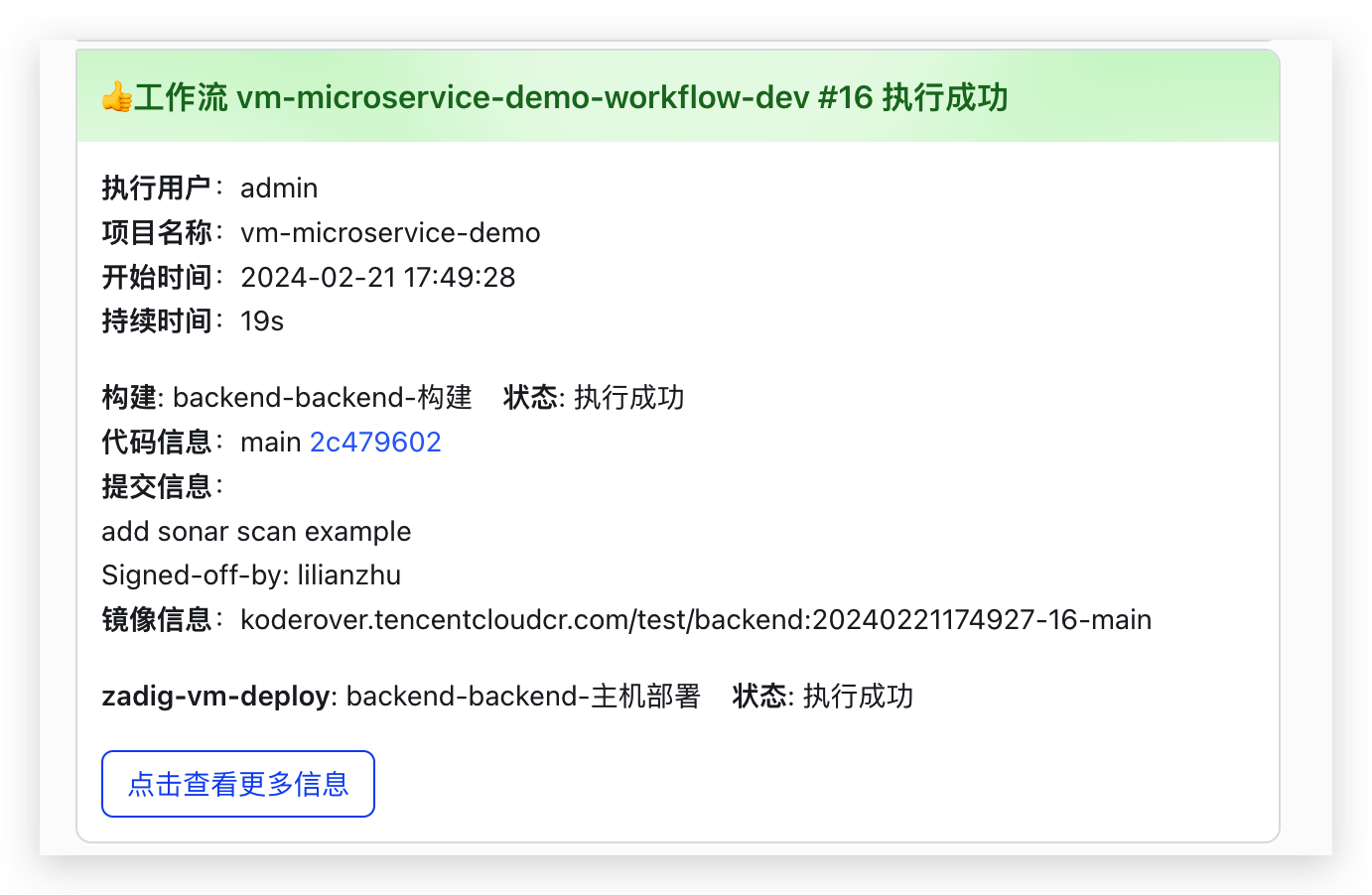Click the backend-backend-主机部署 deploy job name

(x=523, y=696)
